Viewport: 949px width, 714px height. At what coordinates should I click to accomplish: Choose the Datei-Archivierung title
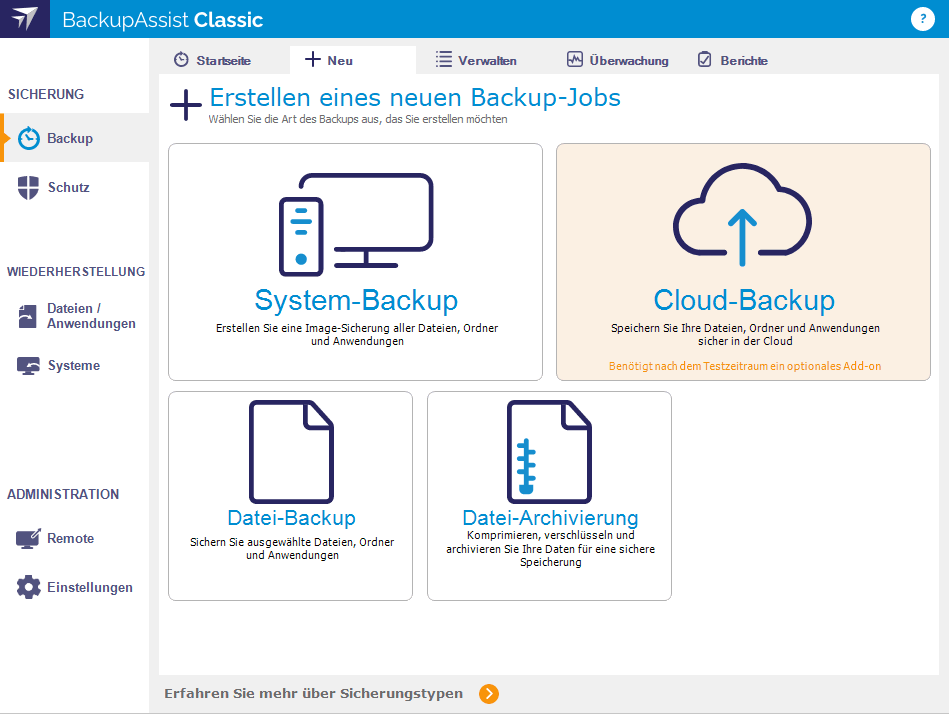click(x=550, y=518)
